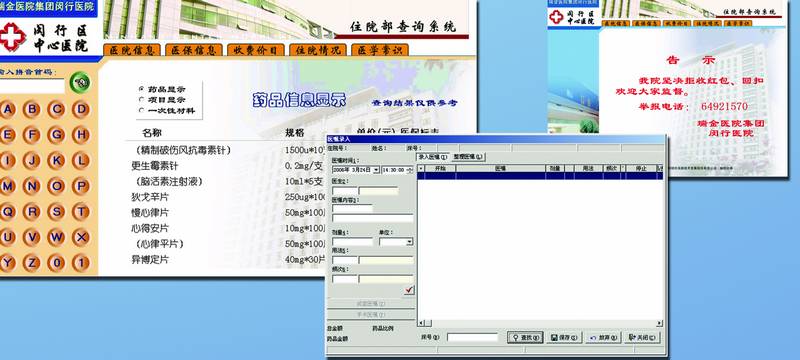Tap the letter F key on keypad
This screenshot has width=800, height=360.
coord(32,135)
